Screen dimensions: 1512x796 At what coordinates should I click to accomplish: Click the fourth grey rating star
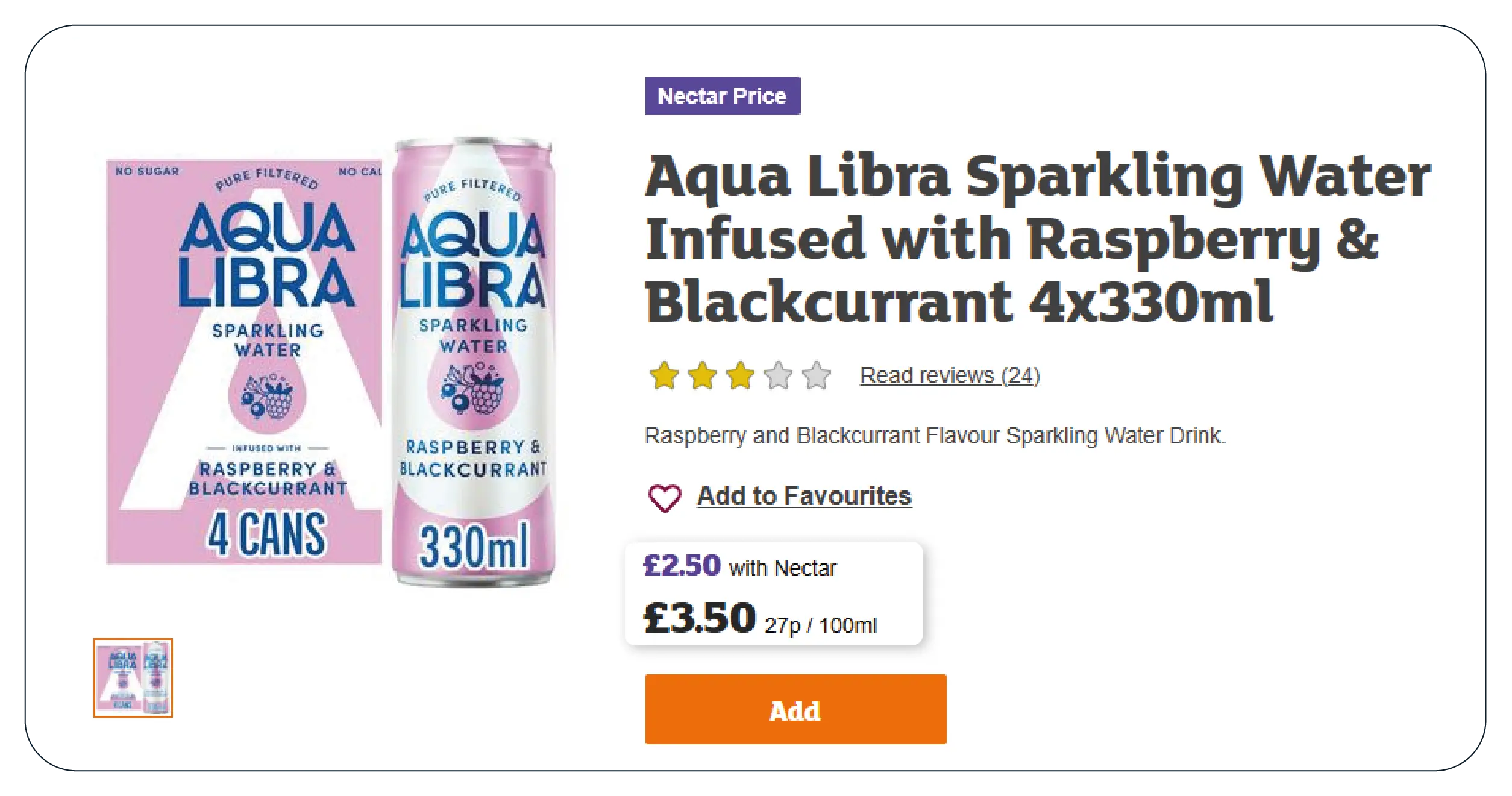coord(778,375)
